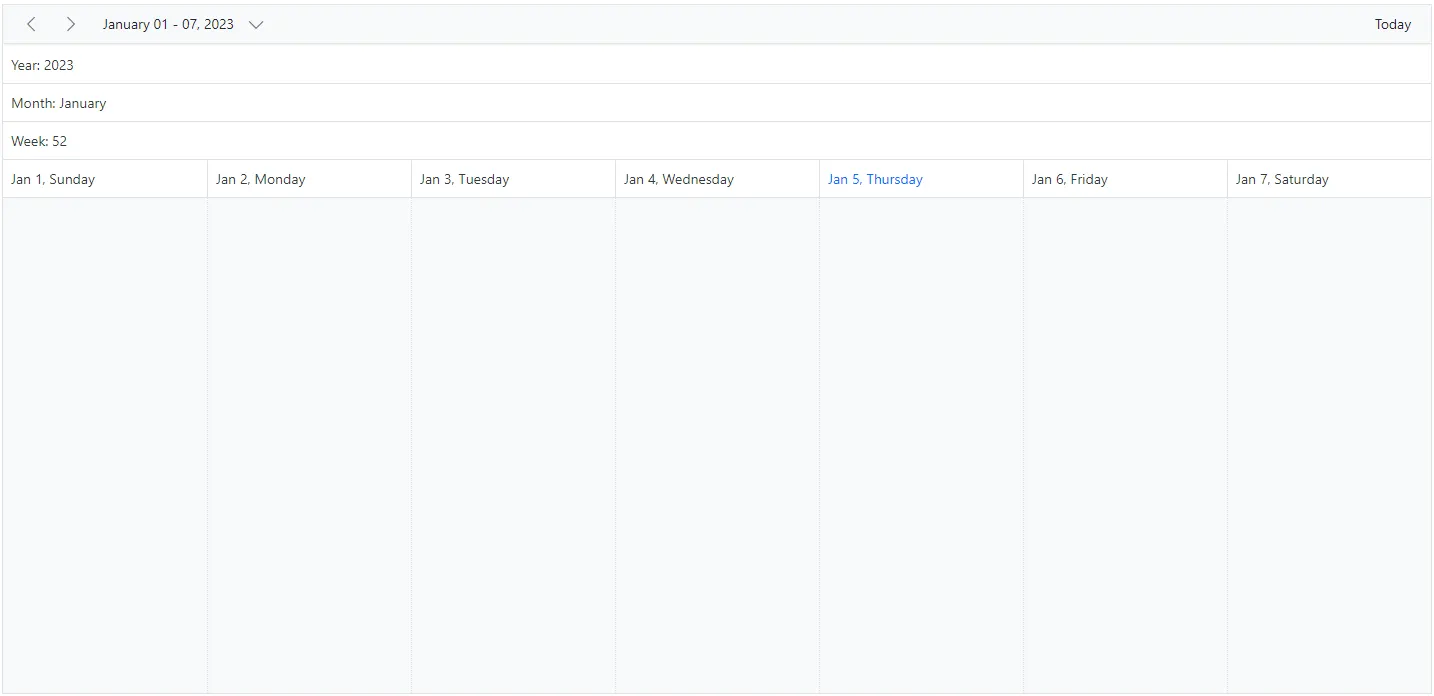Viewport: 1434px width, 696px height.
Task: Select the empty cell under Jan 2, Monday
Action: coord(309,445)
